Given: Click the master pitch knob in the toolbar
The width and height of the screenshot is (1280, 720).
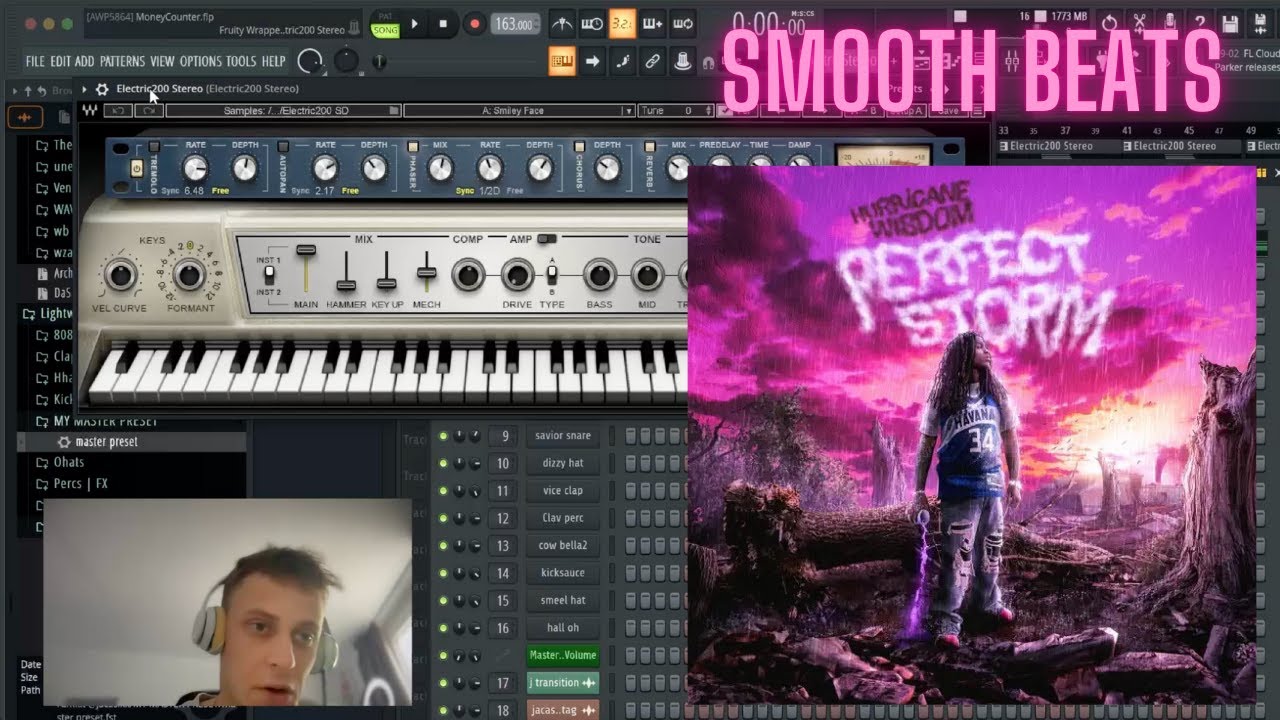Looking at the screenshot, I should coord(346,61).
